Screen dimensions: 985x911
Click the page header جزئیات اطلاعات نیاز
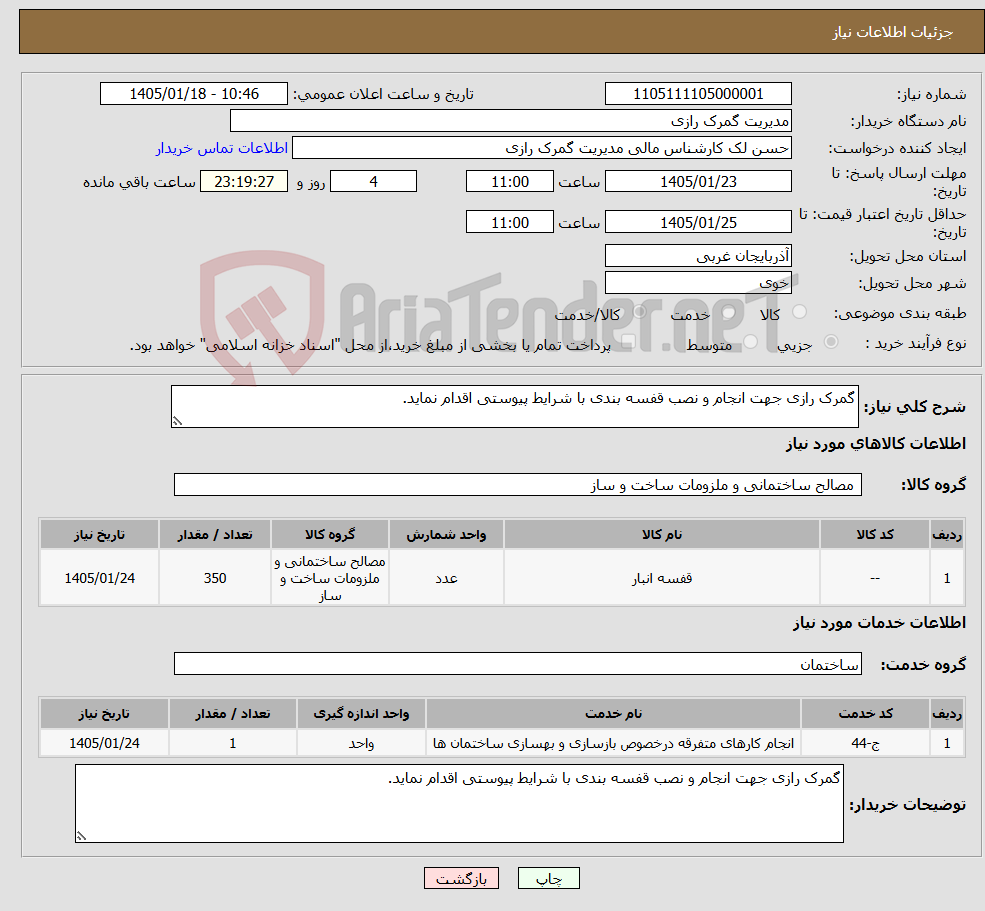pyautogui.click(x=893, y=32)
